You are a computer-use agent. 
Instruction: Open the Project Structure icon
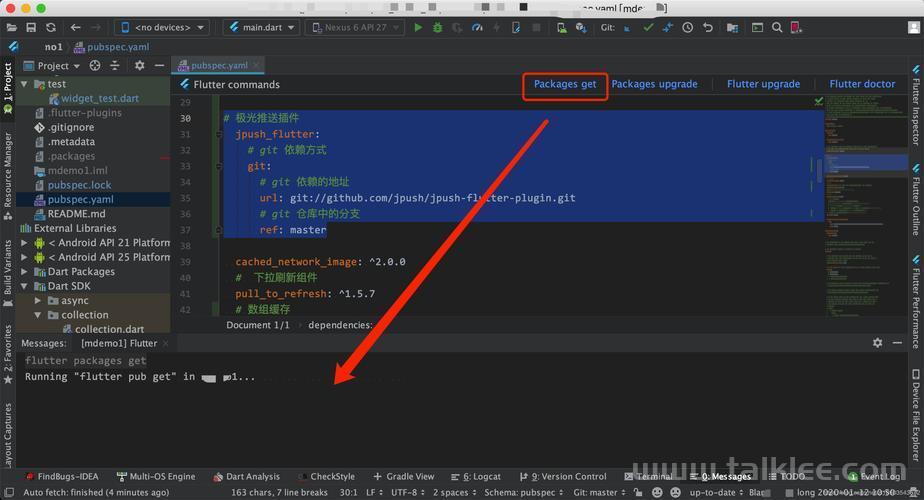(x=732, y=28)
